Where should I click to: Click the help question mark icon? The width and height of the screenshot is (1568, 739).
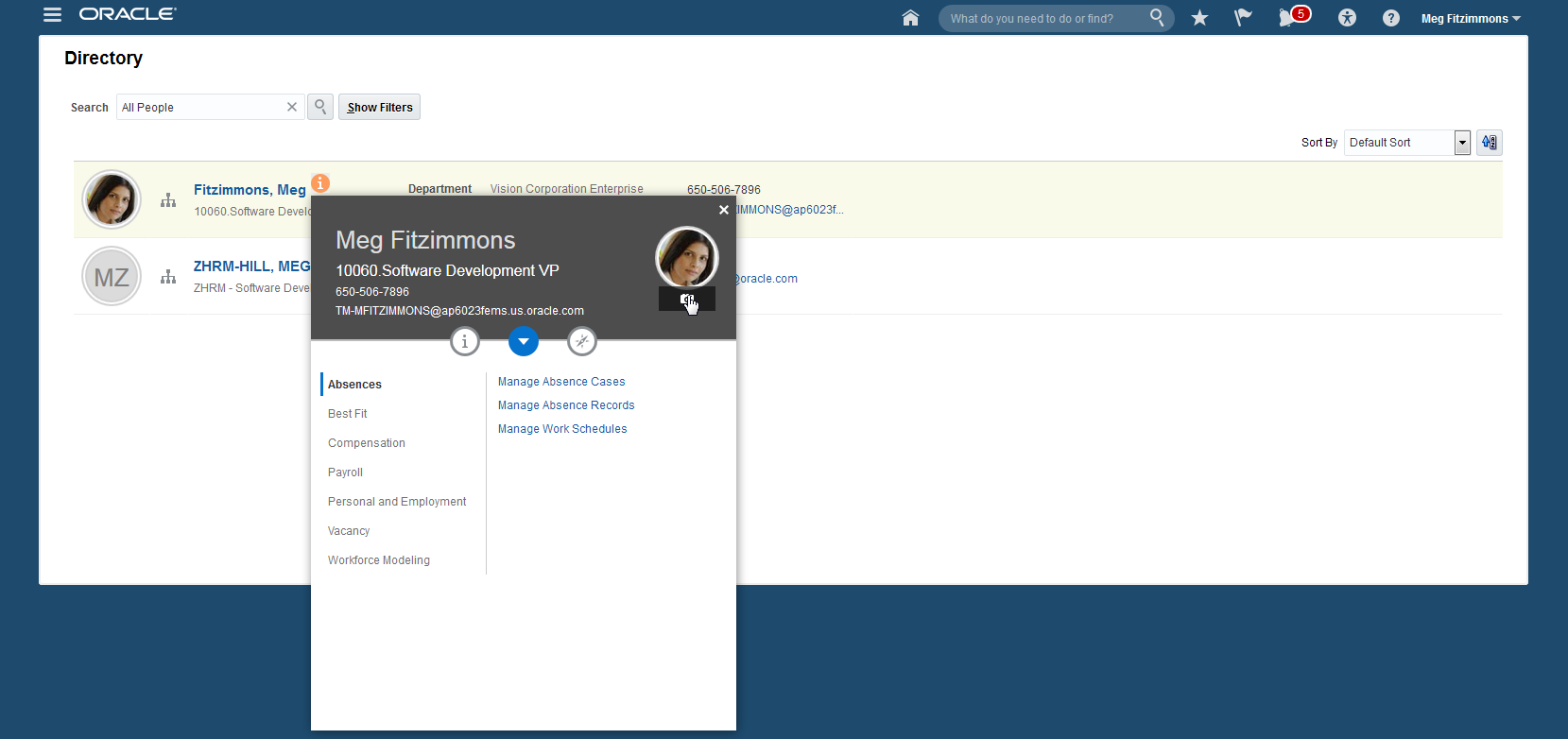coord(1390,18)
